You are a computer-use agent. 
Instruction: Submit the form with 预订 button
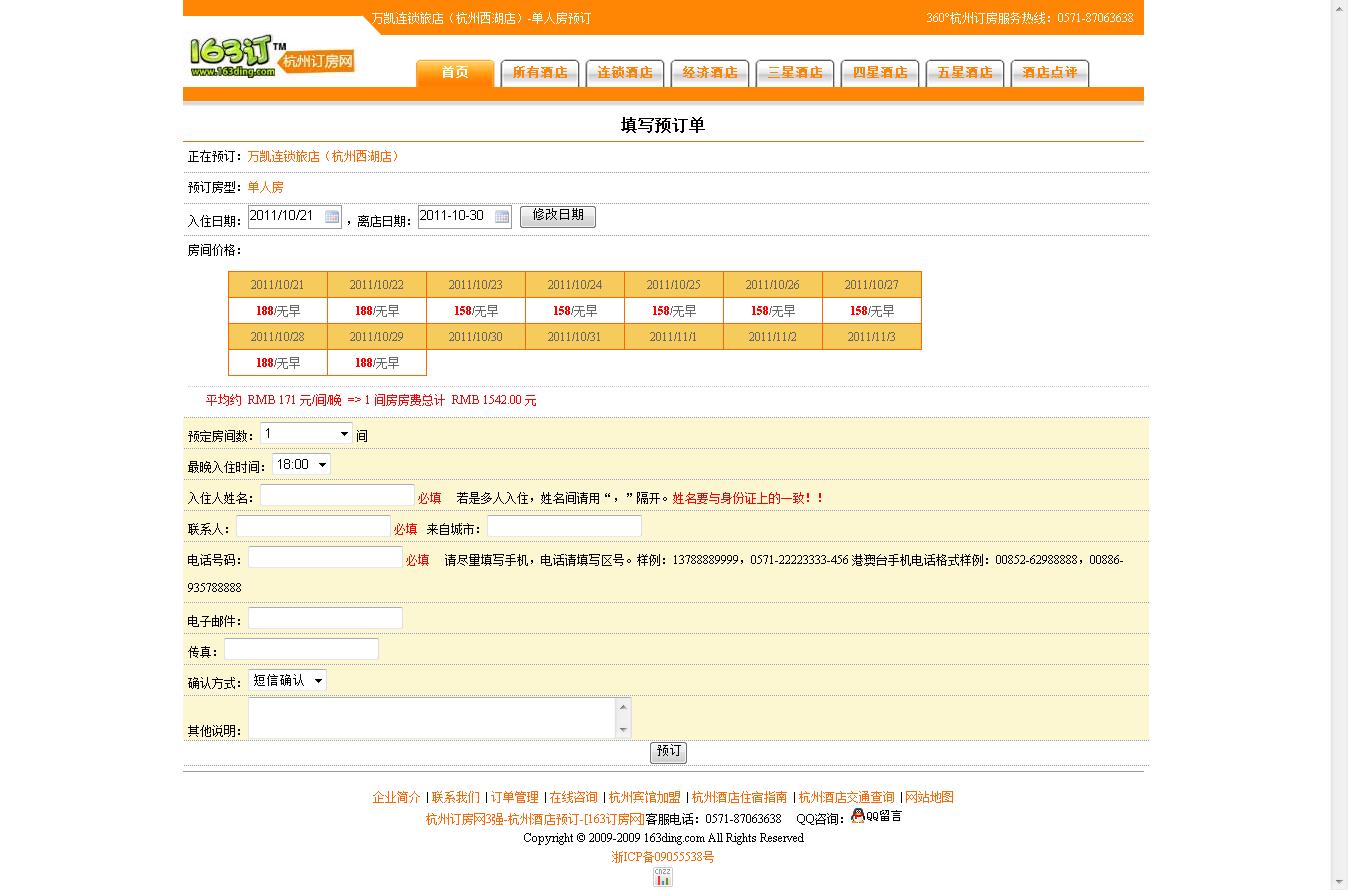click(x=668, y=752)
